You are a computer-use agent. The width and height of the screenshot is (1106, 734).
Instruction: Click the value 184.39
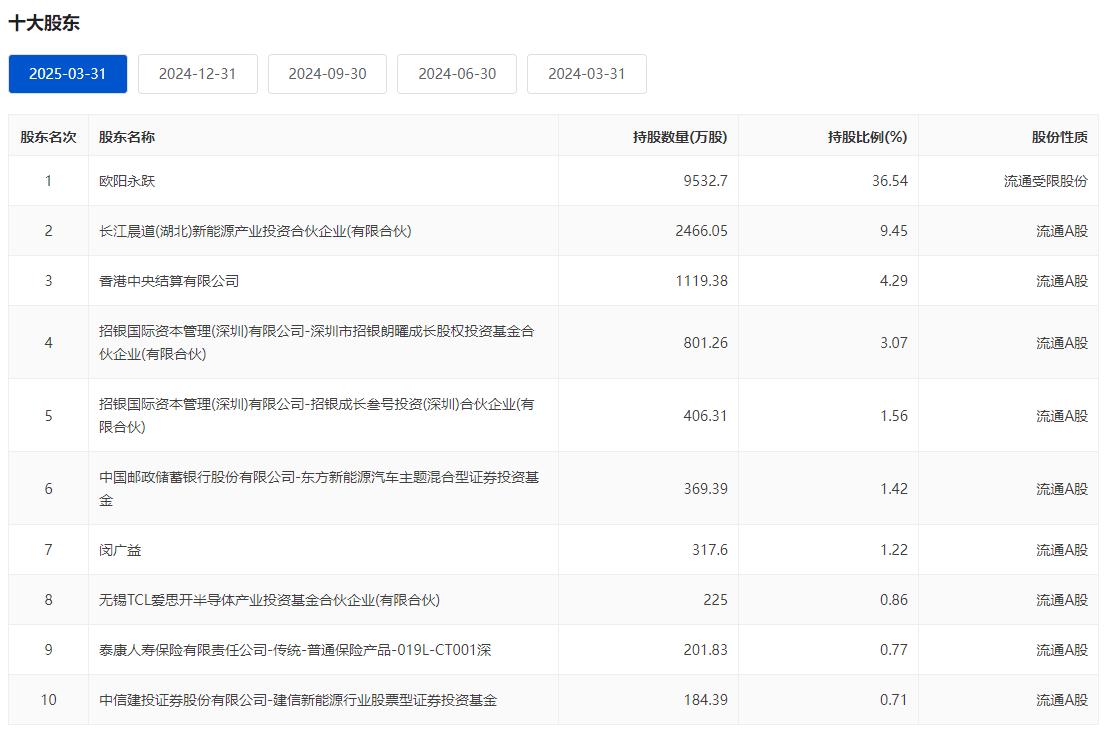pyautogui.click(x=705, y=700)
